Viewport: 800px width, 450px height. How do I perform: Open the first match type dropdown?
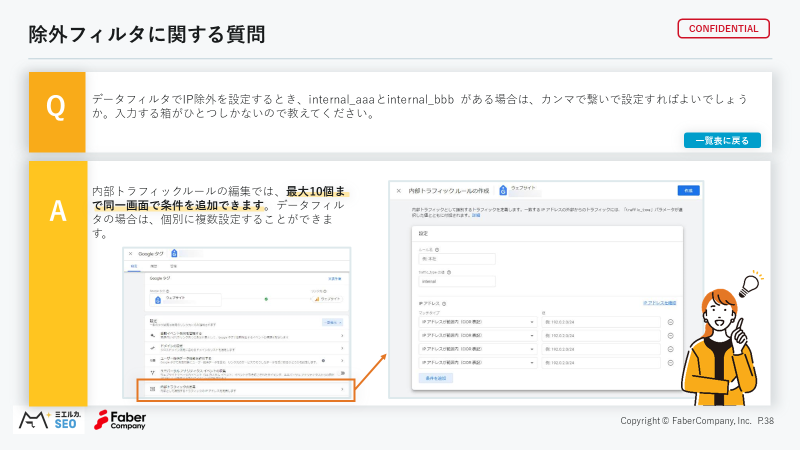pyautogui.click(x=478, y=322)
